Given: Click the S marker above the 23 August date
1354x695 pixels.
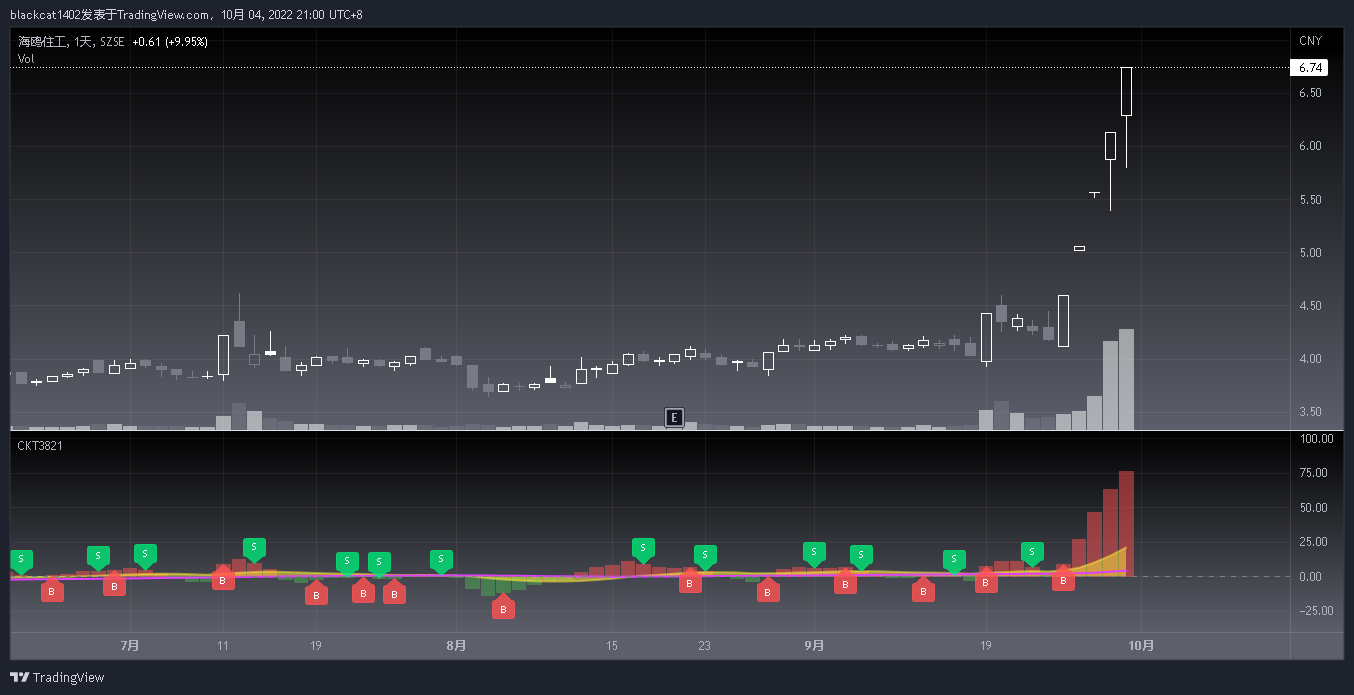Looking at the screenshot, I should (705, 557).
